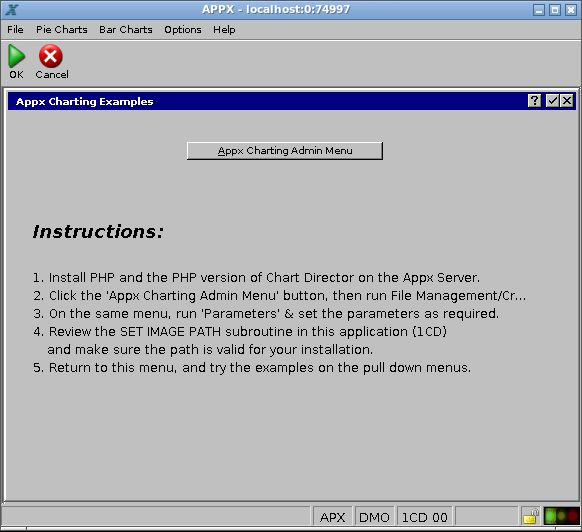Click the APPX logo icon in title bar
This screenshot has height=532, width=582.
coord(12,9)
